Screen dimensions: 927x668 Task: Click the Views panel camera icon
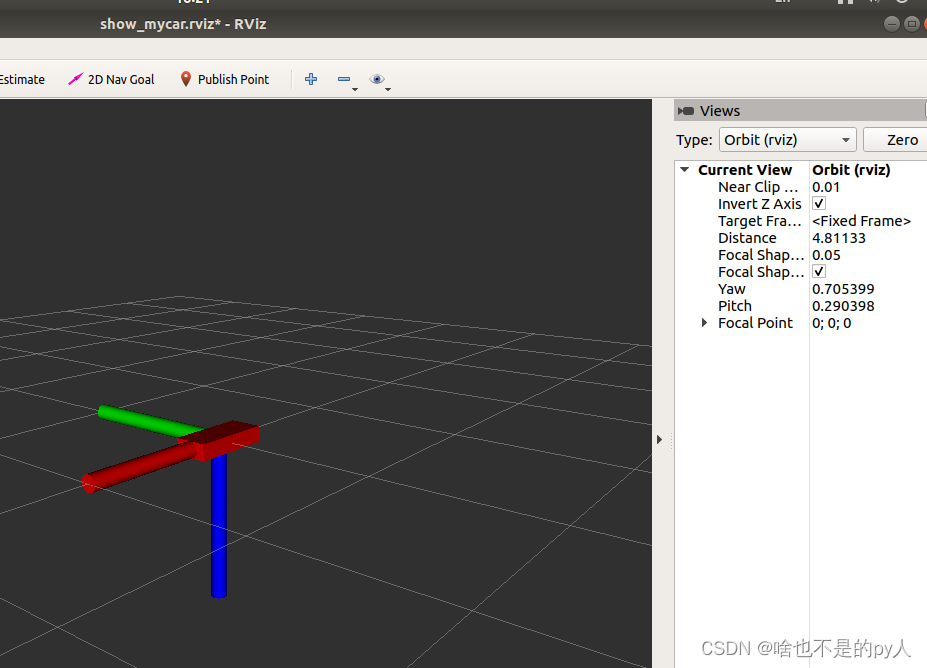(x=686, y=111)
